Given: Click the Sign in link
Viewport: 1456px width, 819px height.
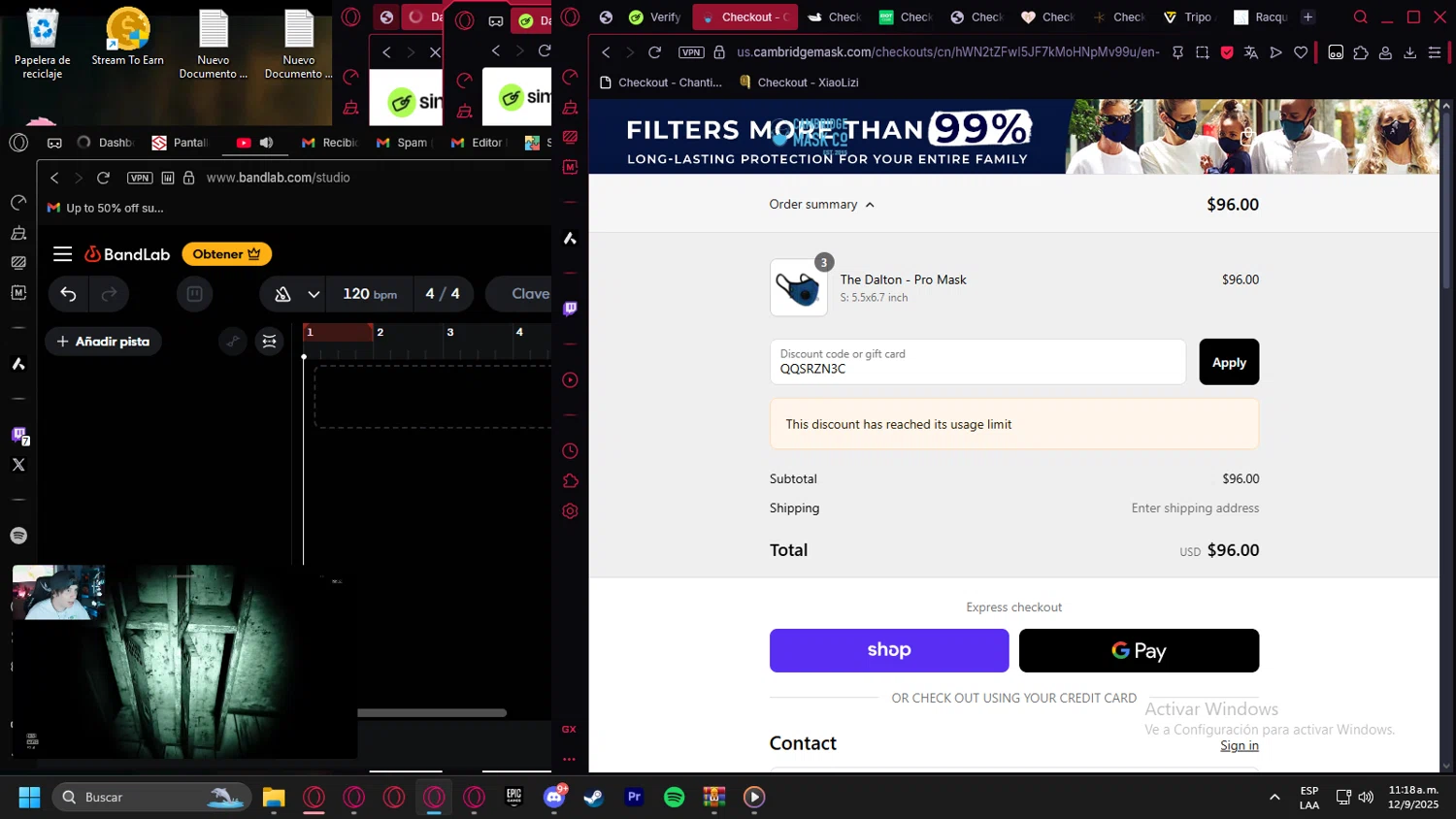Looking at the screenshot, I should [x=1240, y=745].
